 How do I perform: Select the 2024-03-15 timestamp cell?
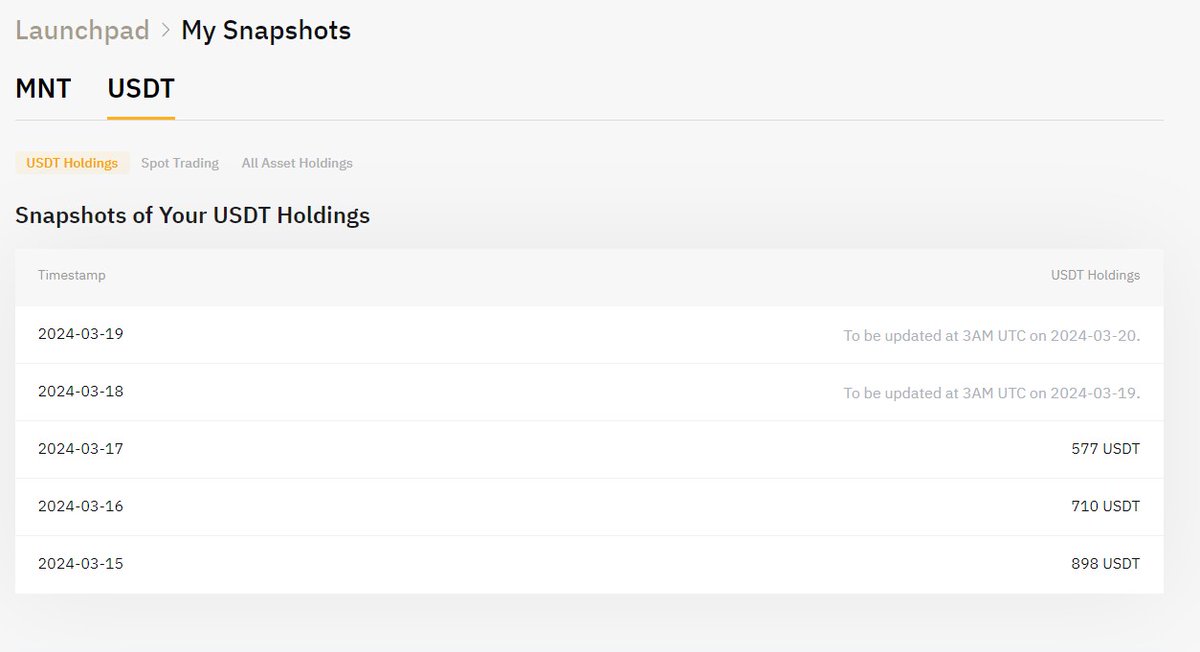81,564
